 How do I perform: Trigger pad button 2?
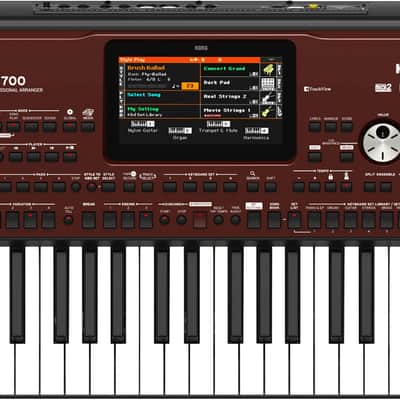[23, 187]
